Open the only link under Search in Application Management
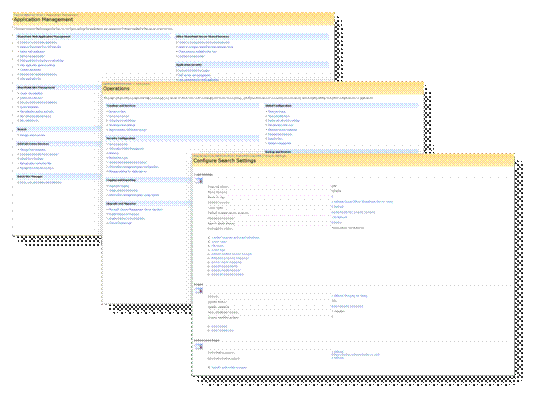 click(32, 135)
